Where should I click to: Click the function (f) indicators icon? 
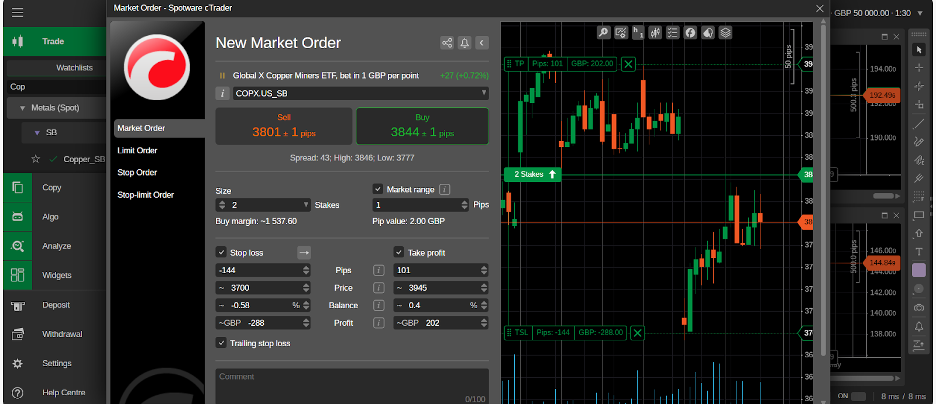(x=690, y=32)
